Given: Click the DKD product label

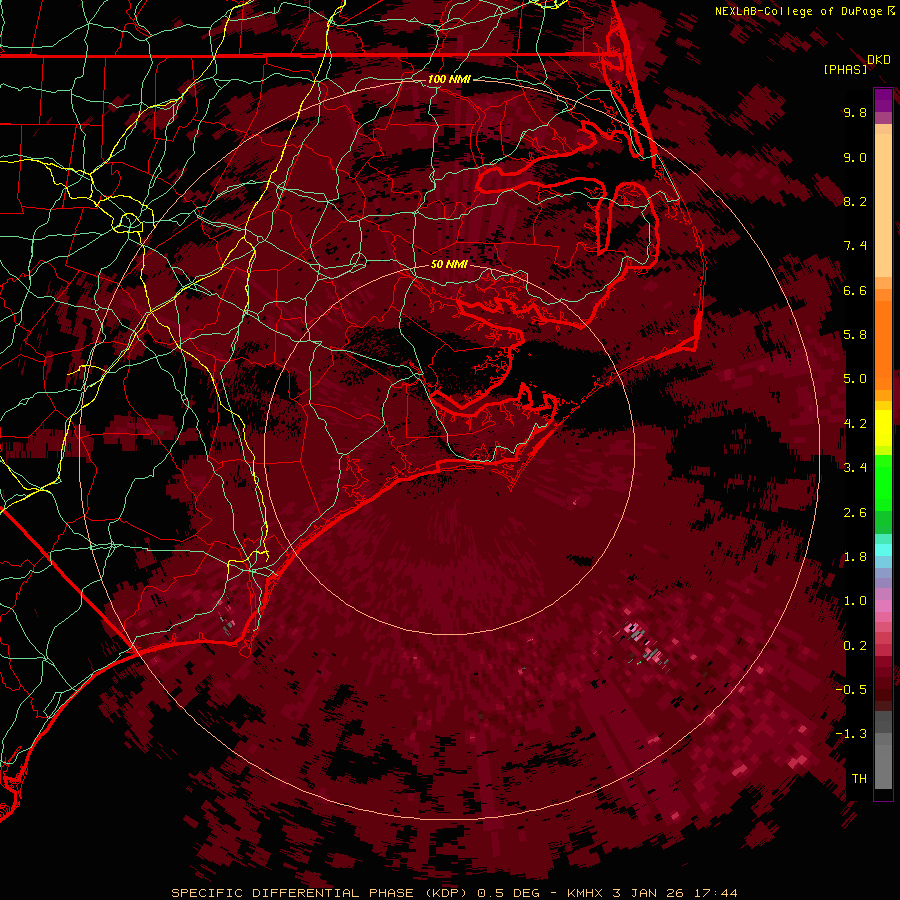Looking at the screenshot, I should point(879,60).
